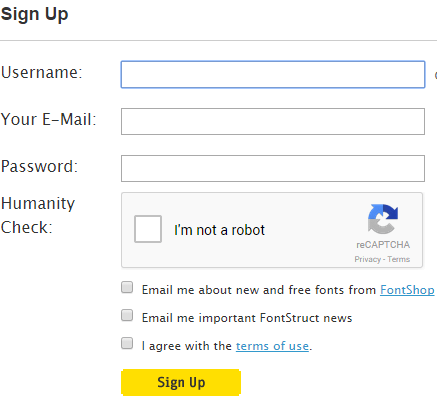This screenshot has height=400, width=437.
Task: Open the reCAPTCHA Privacy link
Action: click(368, 259)
